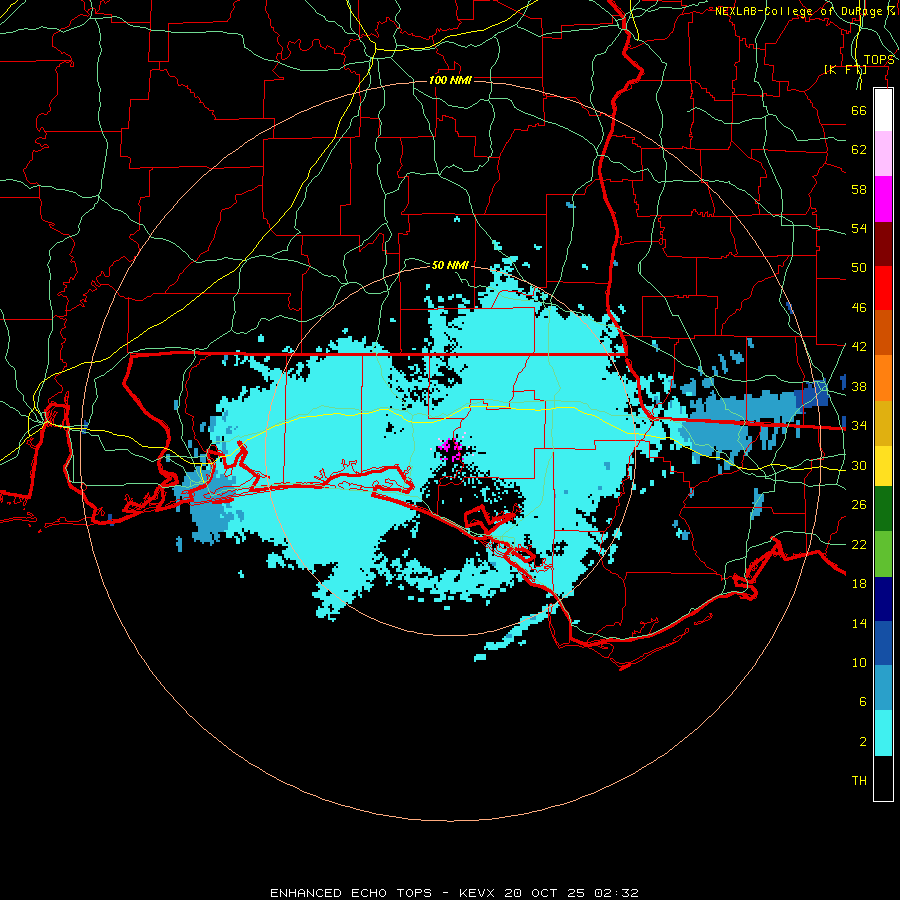Click the '54' legend value
The image size is (900, 900).
(859, 228)
